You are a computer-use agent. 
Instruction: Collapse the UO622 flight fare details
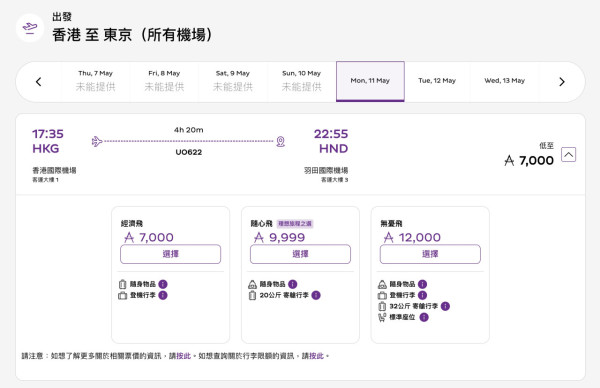click(569, 155)
